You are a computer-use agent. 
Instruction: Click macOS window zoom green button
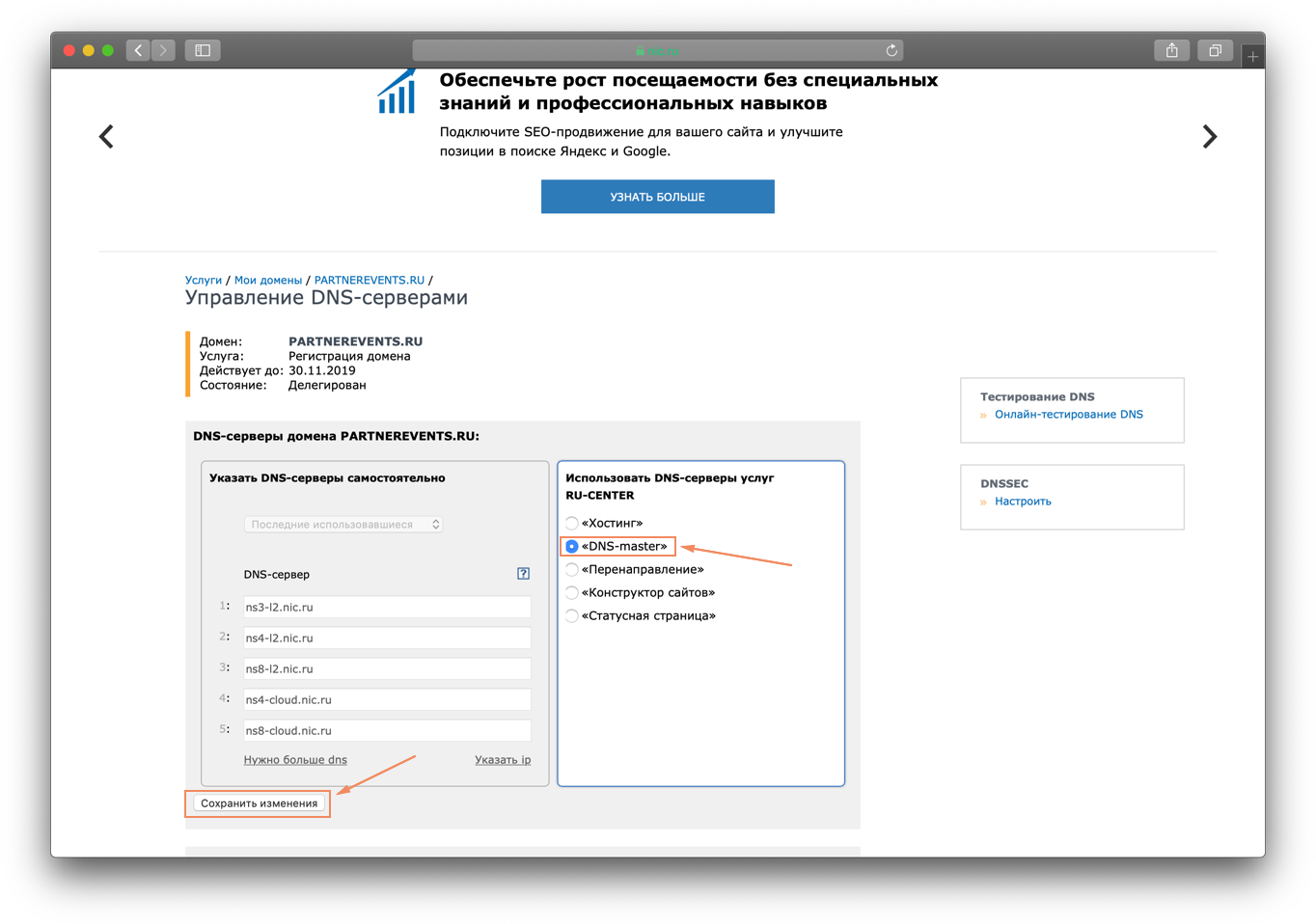(x=108, y=50)
